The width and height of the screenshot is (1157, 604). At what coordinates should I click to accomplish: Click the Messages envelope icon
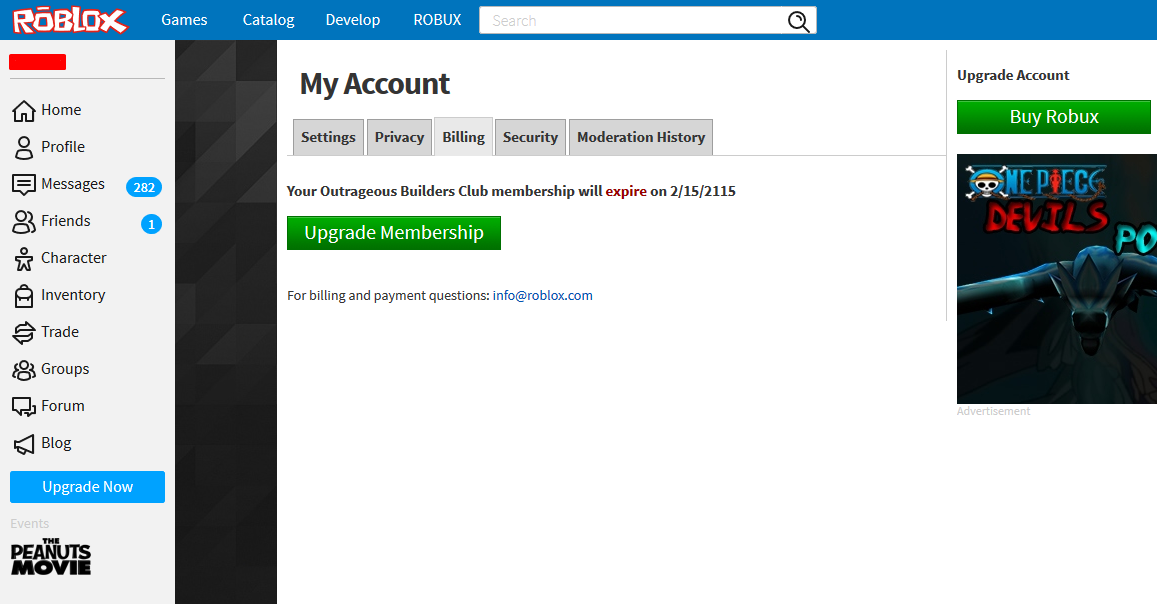pos(24,184)
